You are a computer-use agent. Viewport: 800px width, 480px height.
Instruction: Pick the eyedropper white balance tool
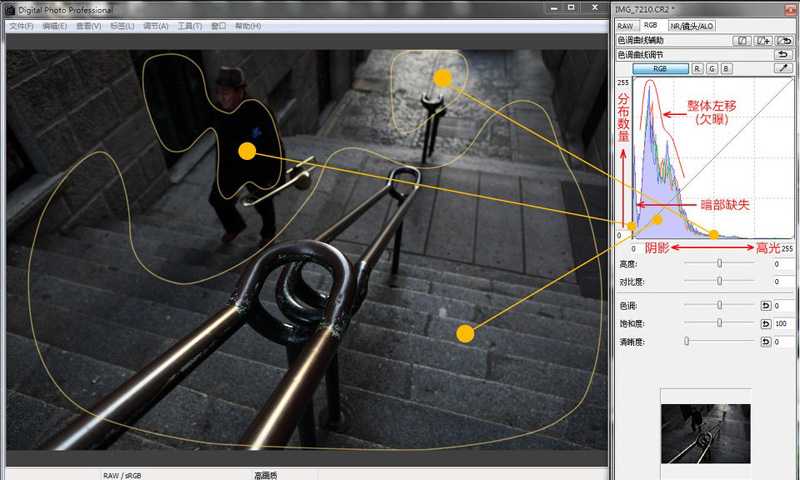(784, 68)
